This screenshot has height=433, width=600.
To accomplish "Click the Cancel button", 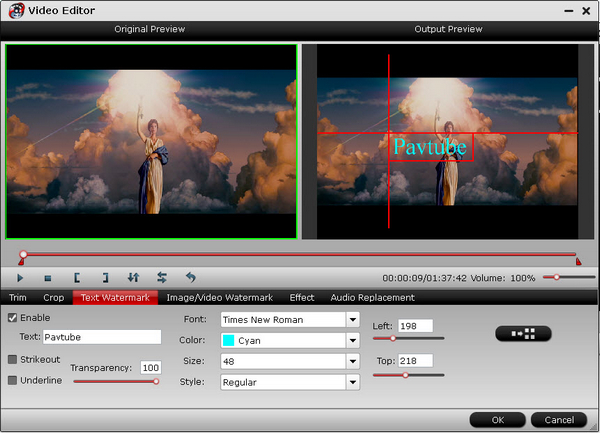I will (x=559, y=420).
